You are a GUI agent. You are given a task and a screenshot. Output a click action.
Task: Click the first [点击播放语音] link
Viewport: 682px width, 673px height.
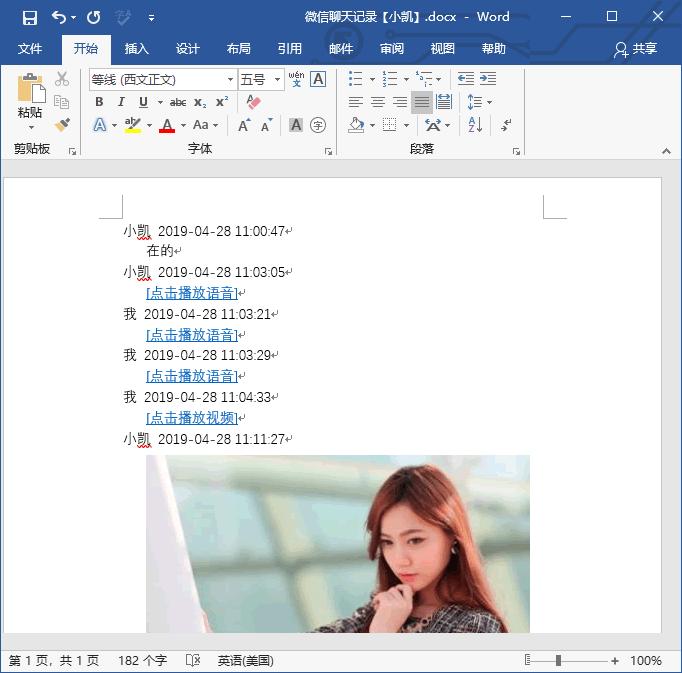coord(192,293)
